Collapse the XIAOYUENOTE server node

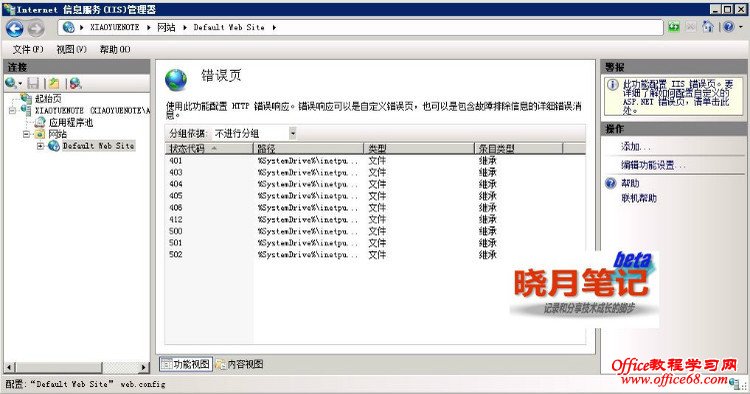(12, 110)
